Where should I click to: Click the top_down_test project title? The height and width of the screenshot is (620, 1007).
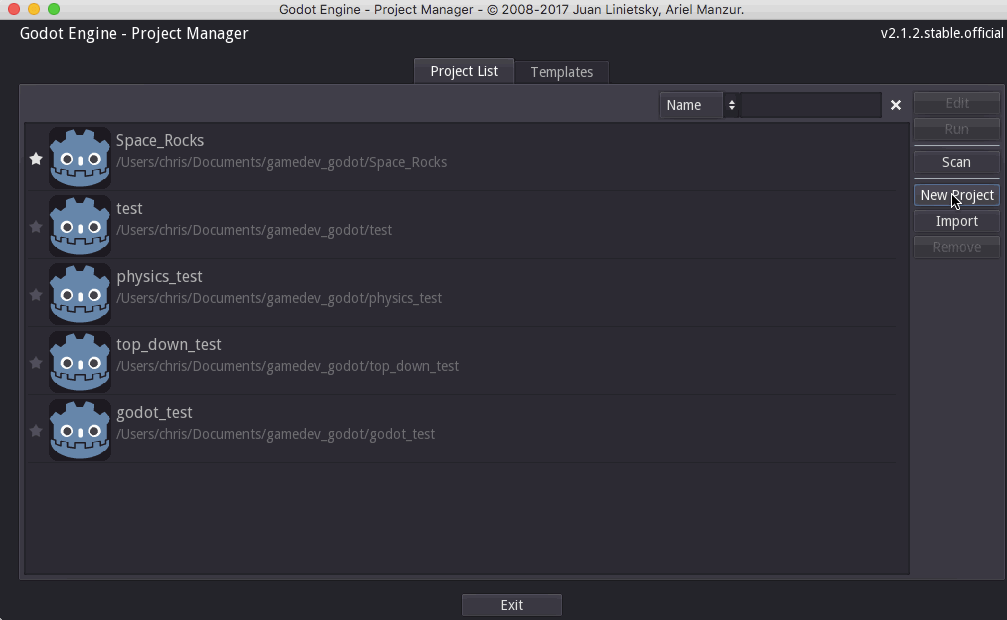tap(169, 345)
